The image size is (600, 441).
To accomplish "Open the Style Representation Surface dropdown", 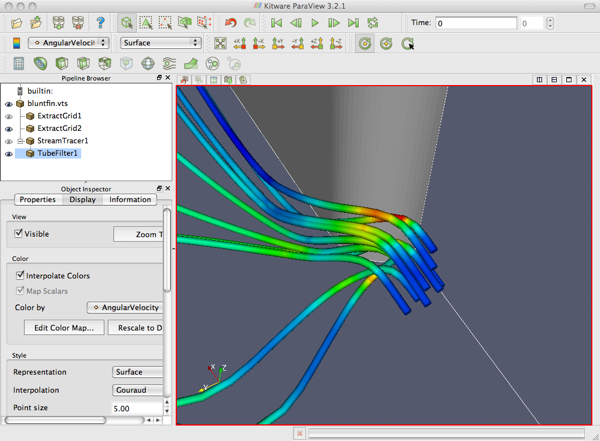I will pyautogui.click(x=138, y=372).
